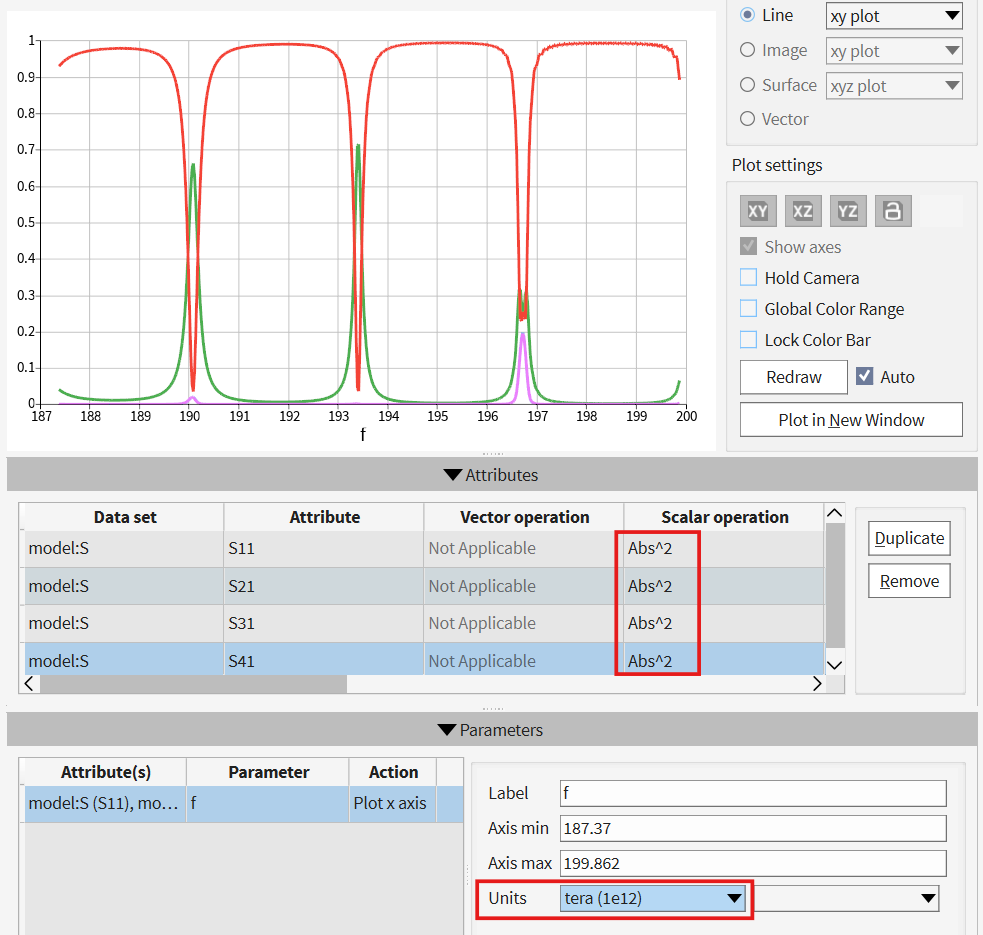Click the Axis min input field

click(x=753, y=828)
